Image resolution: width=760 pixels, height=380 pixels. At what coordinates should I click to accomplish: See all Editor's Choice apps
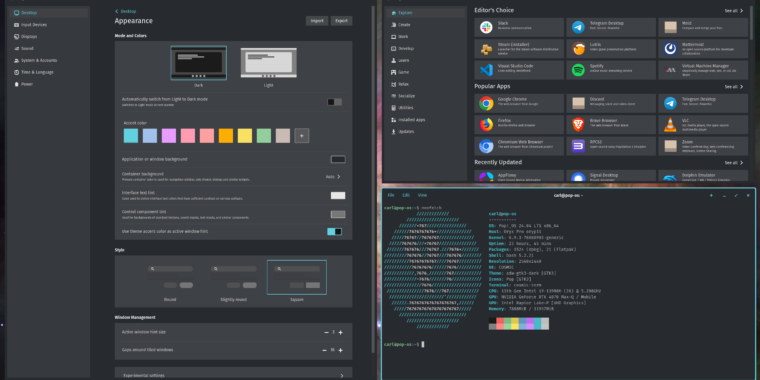point(734,11)
